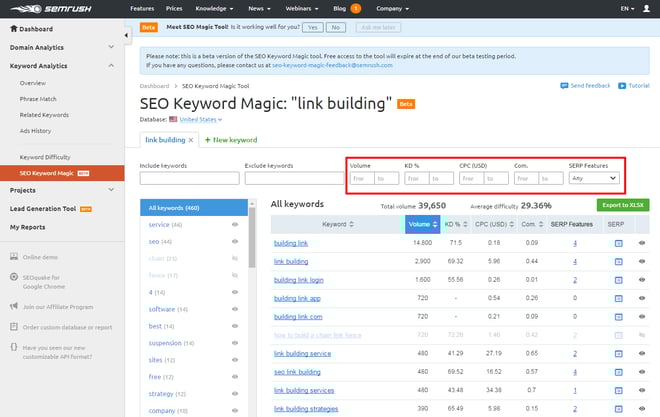Open SERP snapshot for link building service

618,353
